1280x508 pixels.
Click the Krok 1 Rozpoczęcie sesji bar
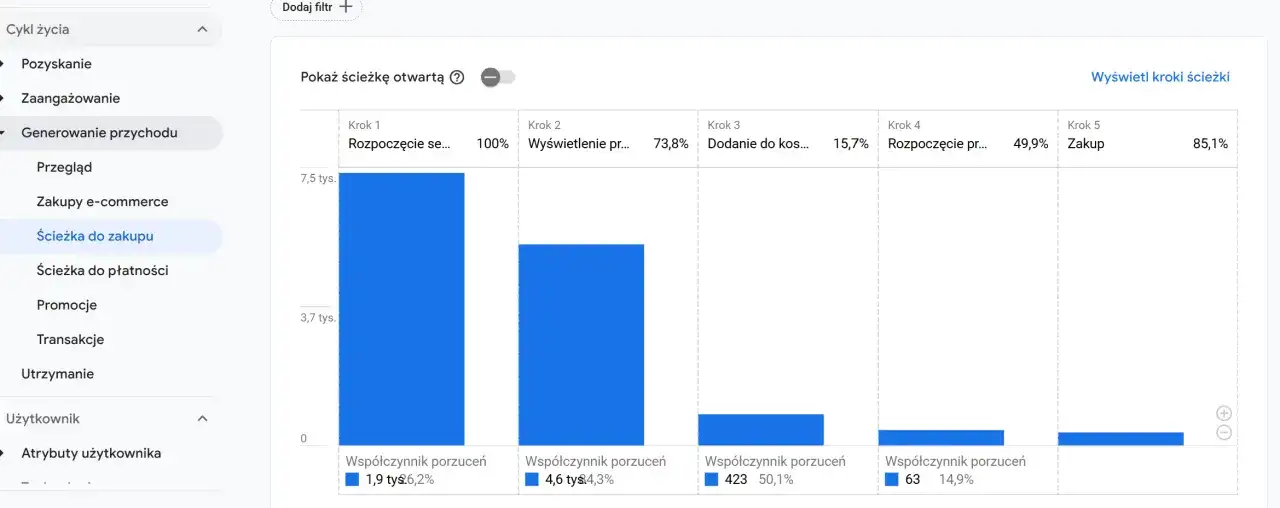click(x=401, y=308)
